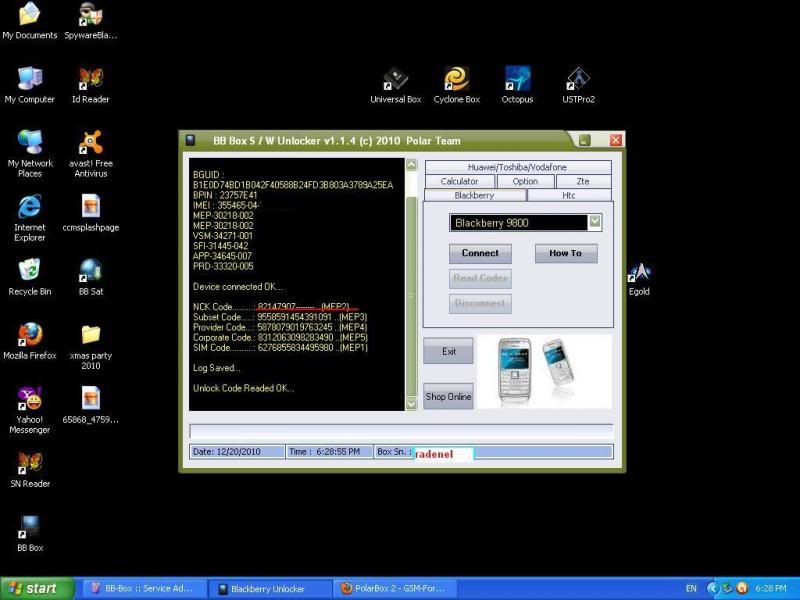Click the Disconnect button
The width and height of the screenshot is (800, 600).
coord(480,303)
